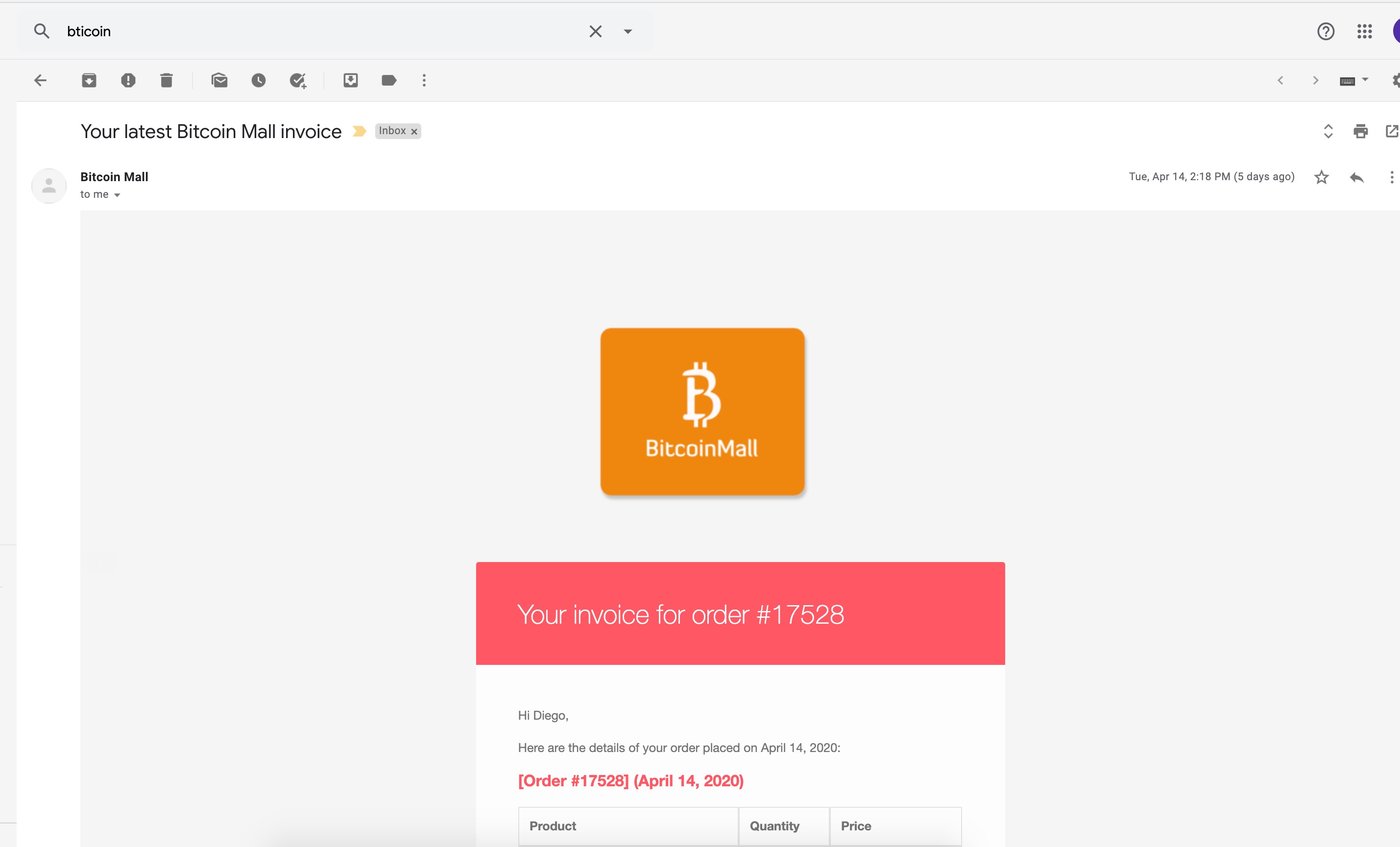This screenshot has height=847, width=1400.
Task: Open the email in a new window
Action: [x=1391, y=131]
